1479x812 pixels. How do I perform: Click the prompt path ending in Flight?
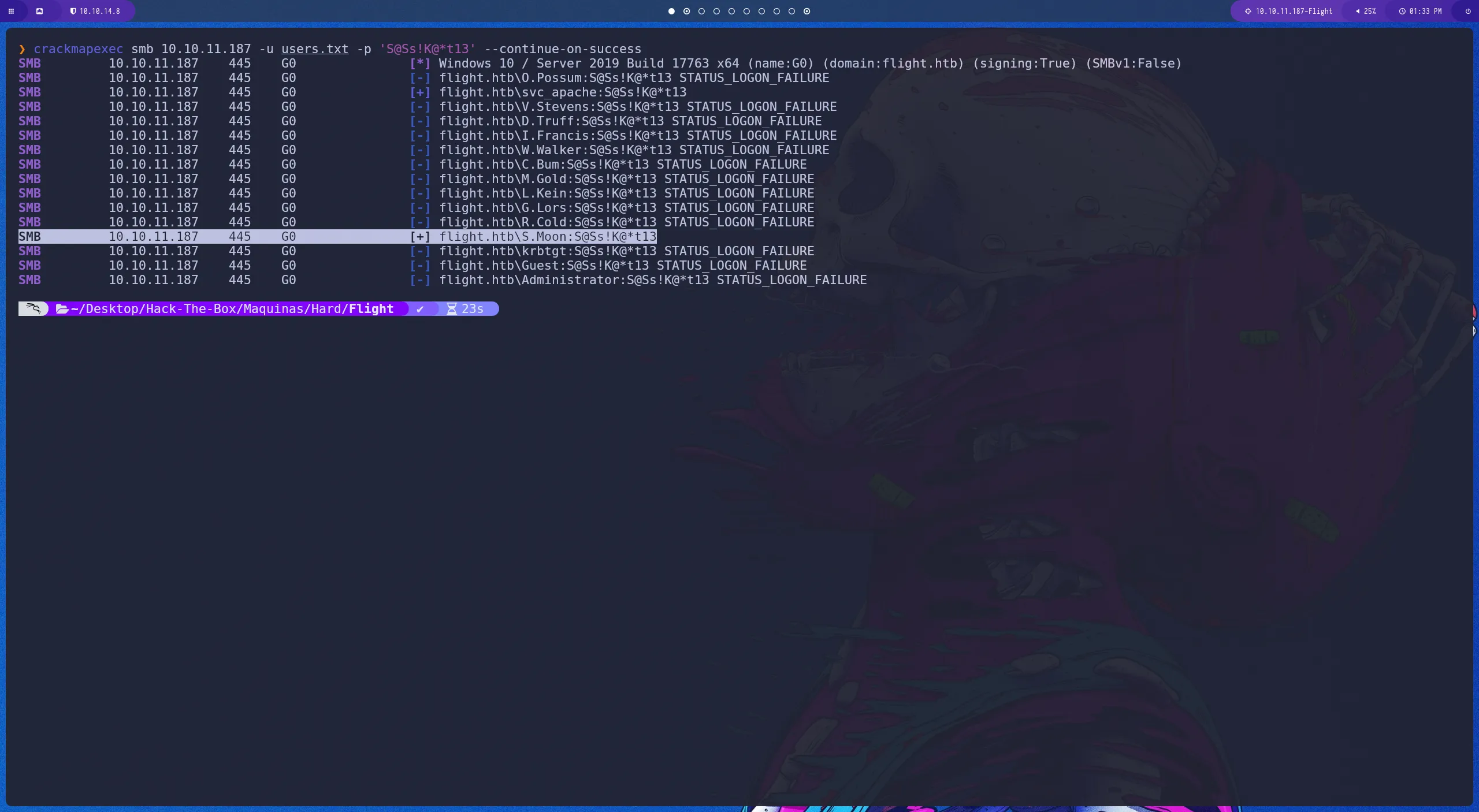point(231,308)
